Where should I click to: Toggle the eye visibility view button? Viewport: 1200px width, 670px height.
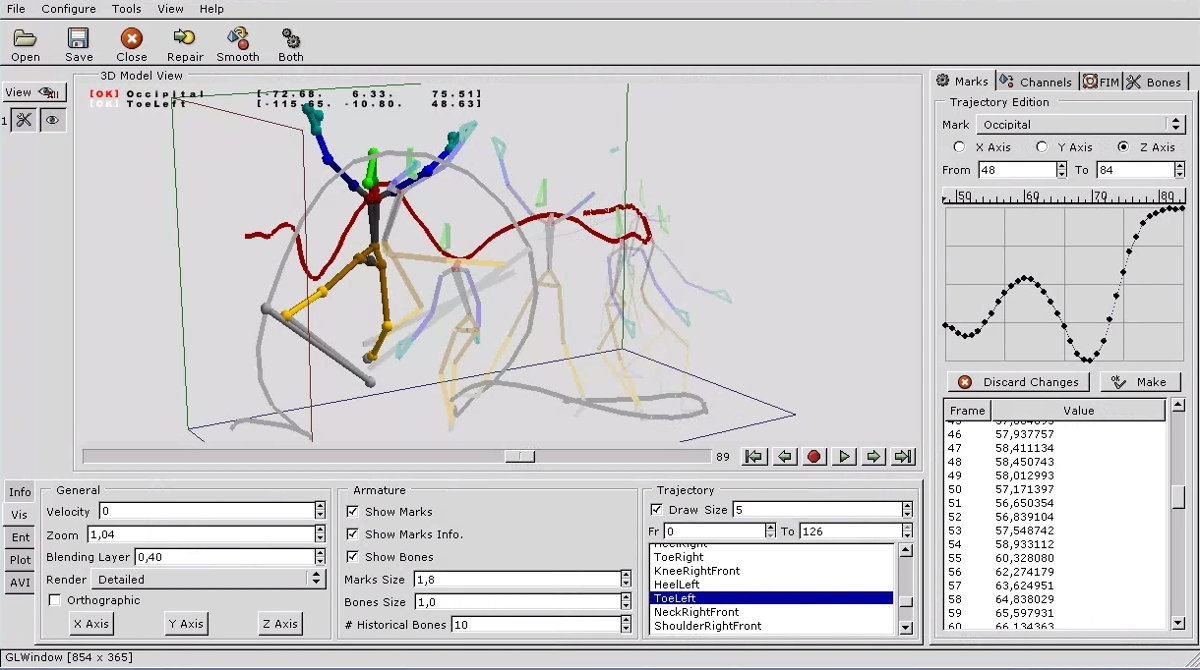[52, 120]
